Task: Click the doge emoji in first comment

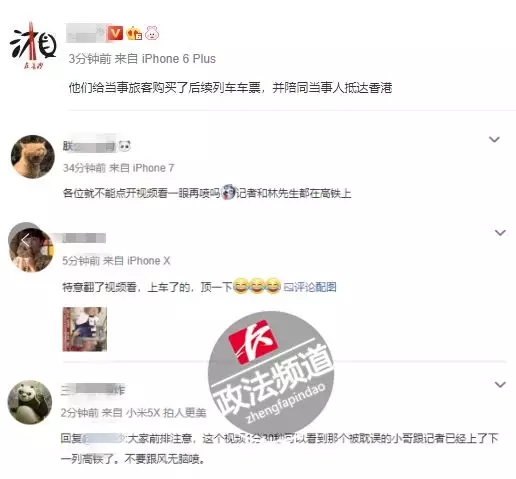Action: coord(229,192)
